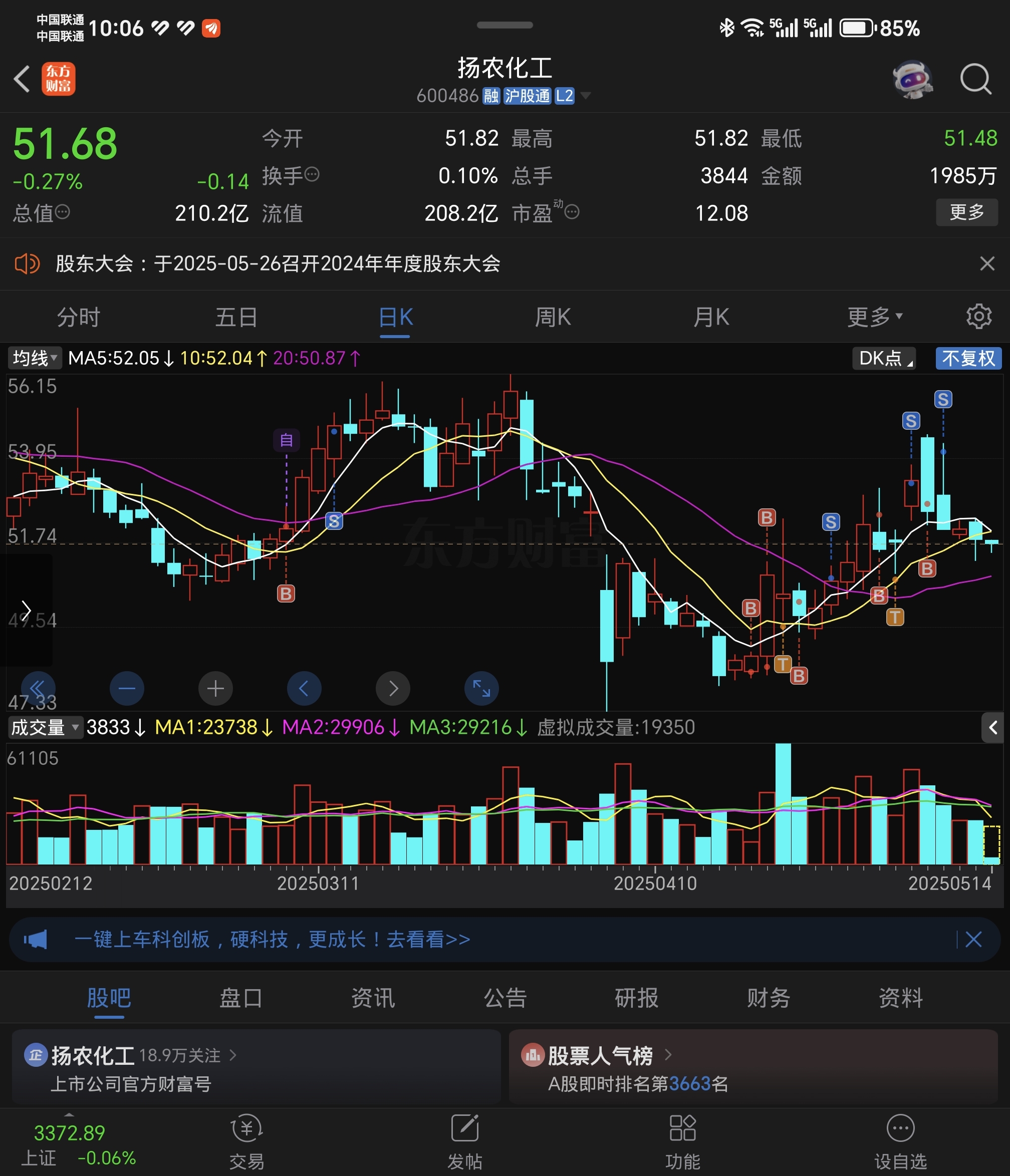Viewport: 1010px width, 1176px height.
Task: Open 发帖 post composer
Action: click(x=464, y=1142)
